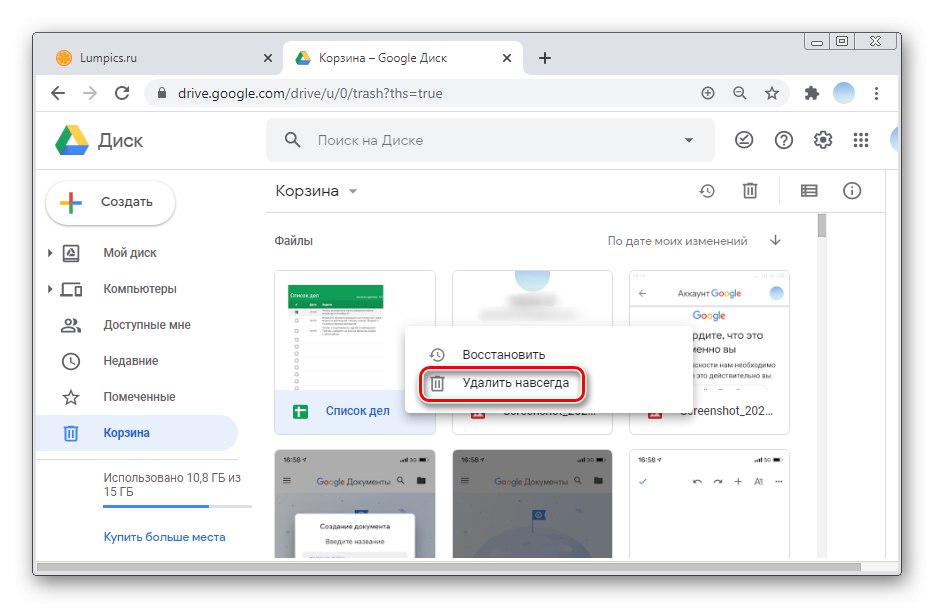Open Drive settings gear icon
The width and height of the screenshot is (934, 608).
pos(823,140)
